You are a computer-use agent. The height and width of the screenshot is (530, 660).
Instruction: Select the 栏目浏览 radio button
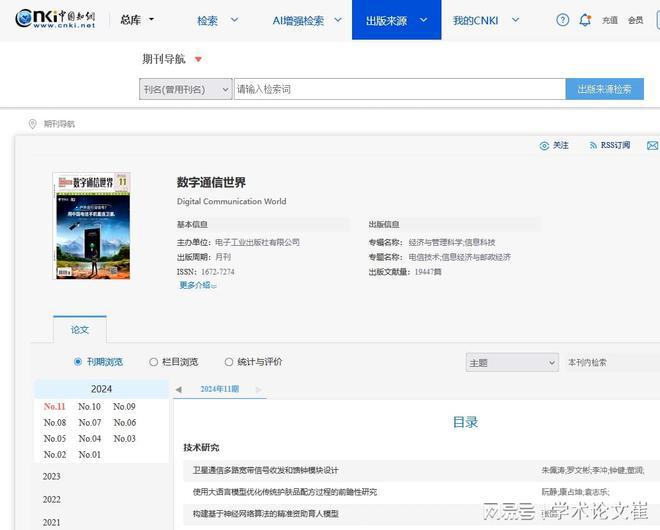153,362
